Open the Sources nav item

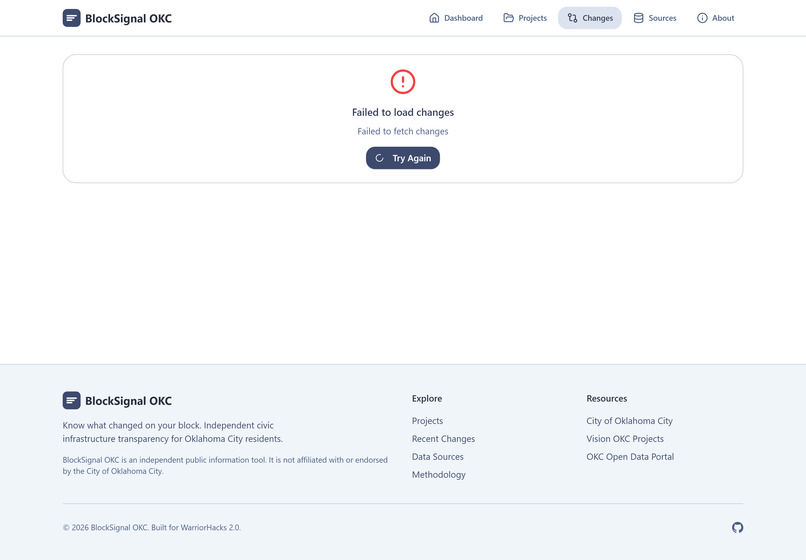[655, 18]
